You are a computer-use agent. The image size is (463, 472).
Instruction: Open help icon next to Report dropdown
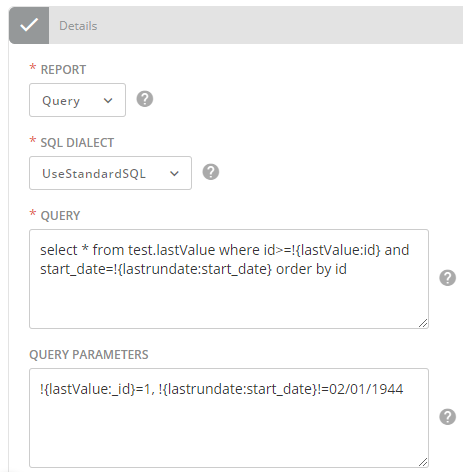pyautogui.click(x=145, y=99)
